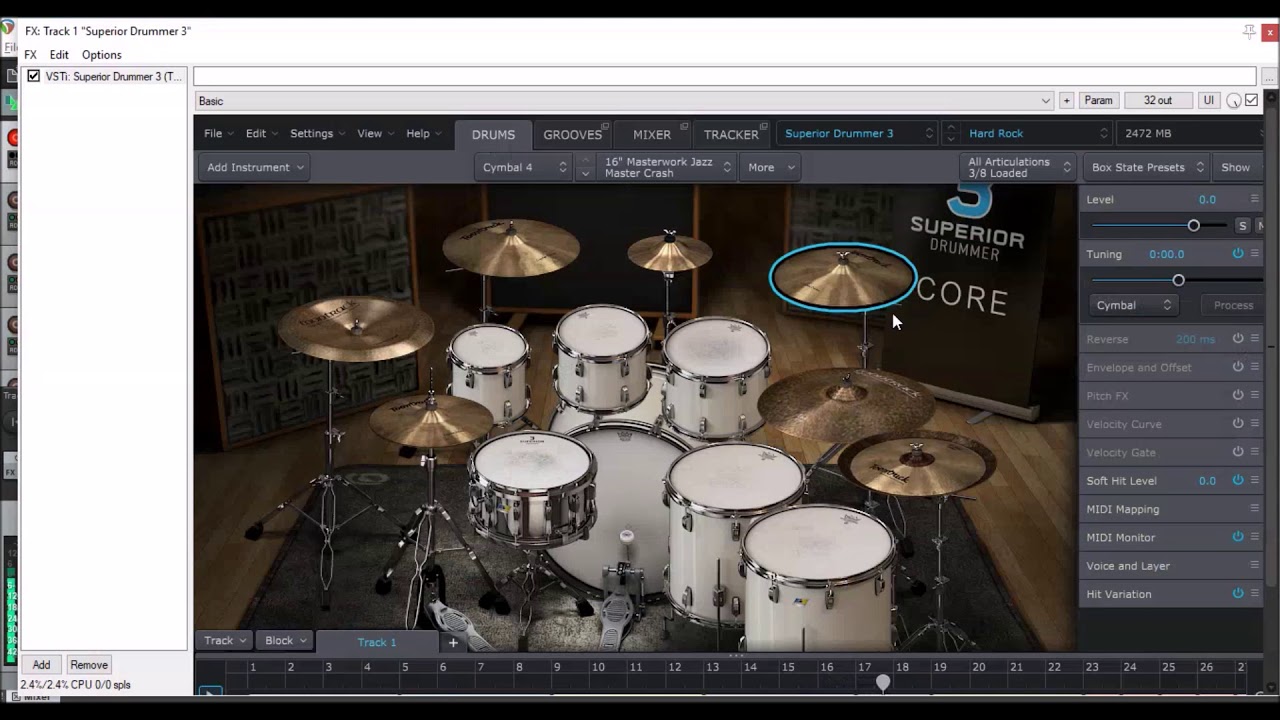Open the Cymbal 4 instrument selector

click(524, 167)
